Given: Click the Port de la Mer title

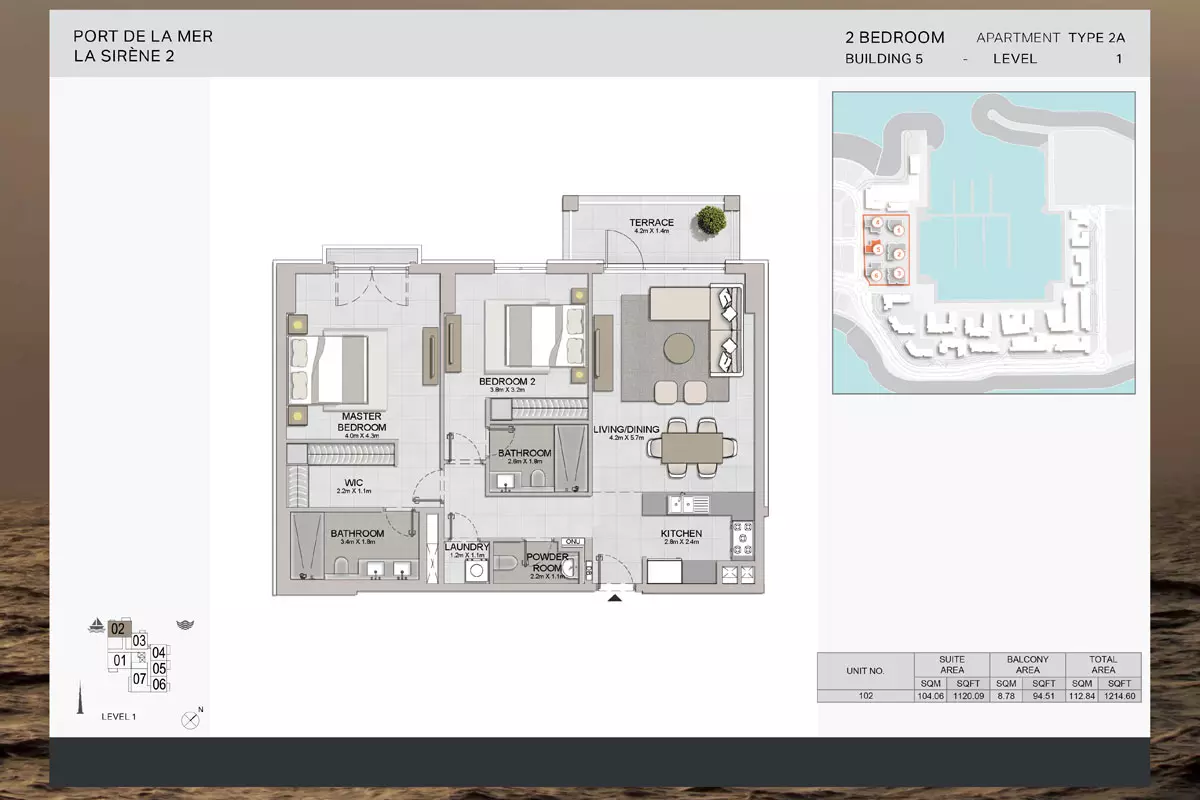Looking at the screenshot, I should coord(143,37).
